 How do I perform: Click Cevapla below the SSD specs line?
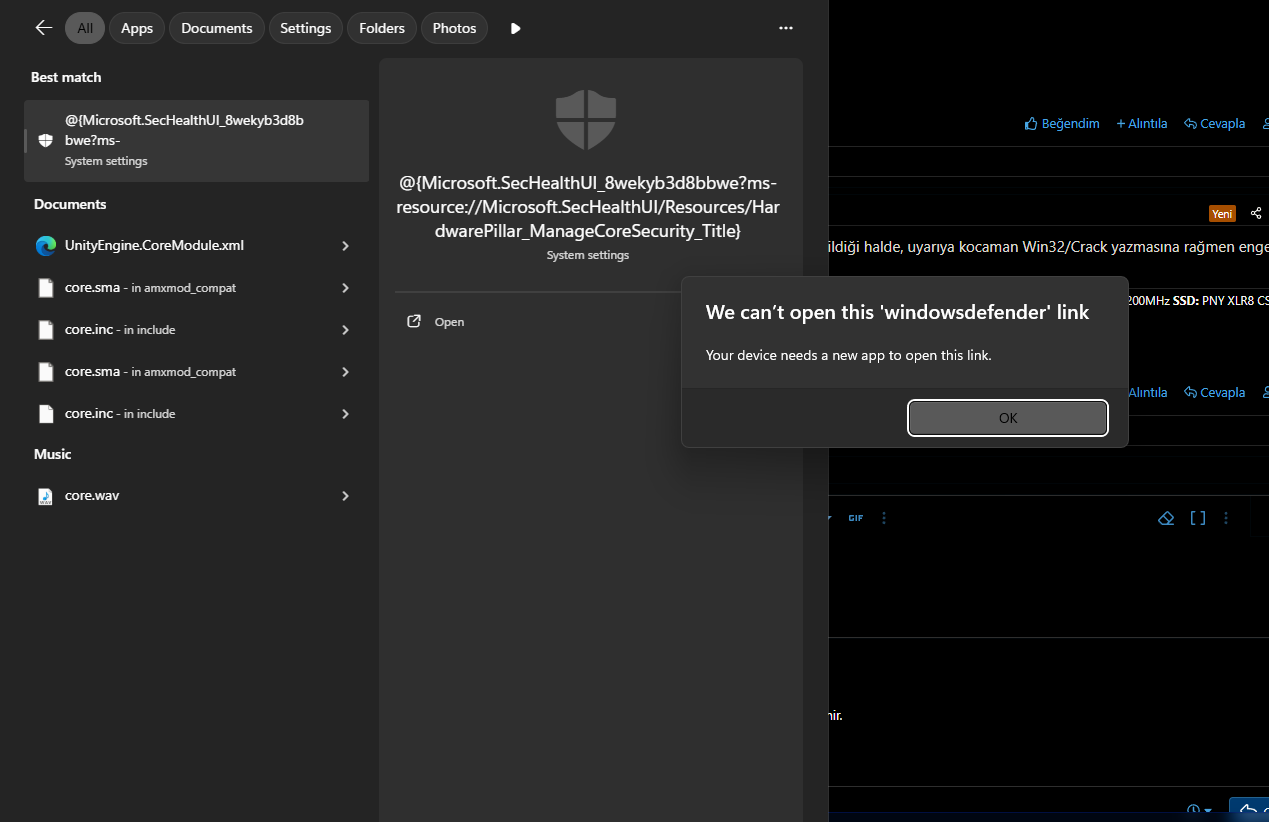(x=1214, y=392)
